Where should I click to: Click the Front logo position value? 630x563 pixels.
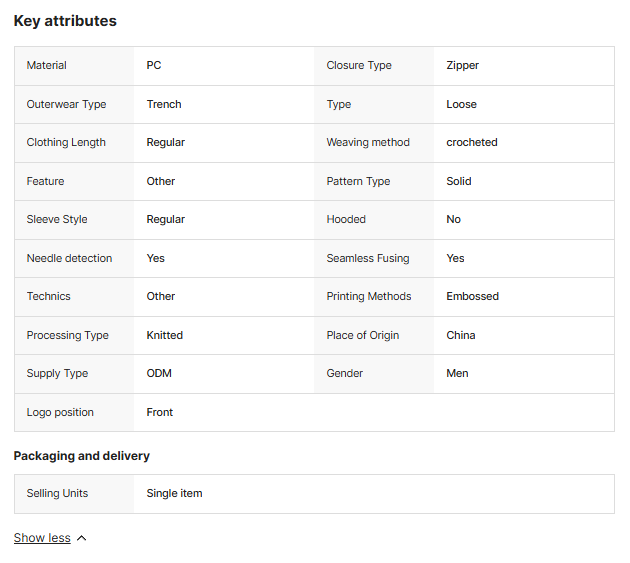pos(160,412)
